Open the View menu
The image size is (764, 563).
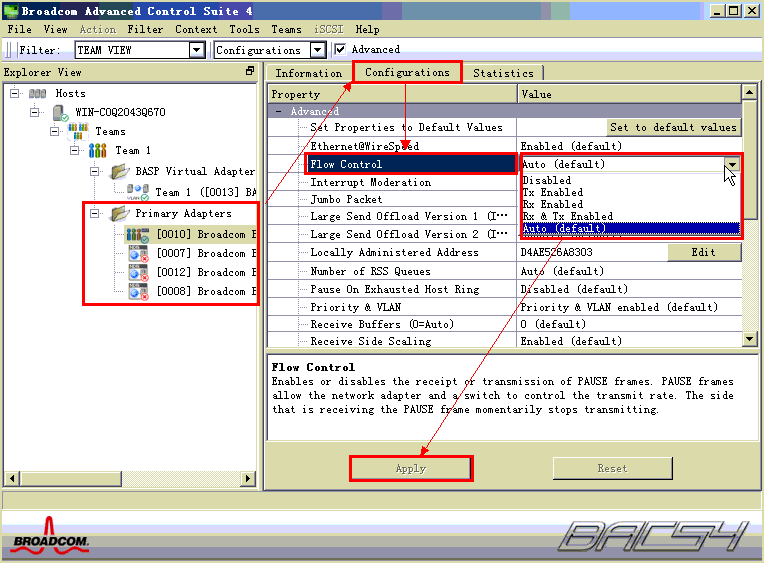(x=56, y=29)
